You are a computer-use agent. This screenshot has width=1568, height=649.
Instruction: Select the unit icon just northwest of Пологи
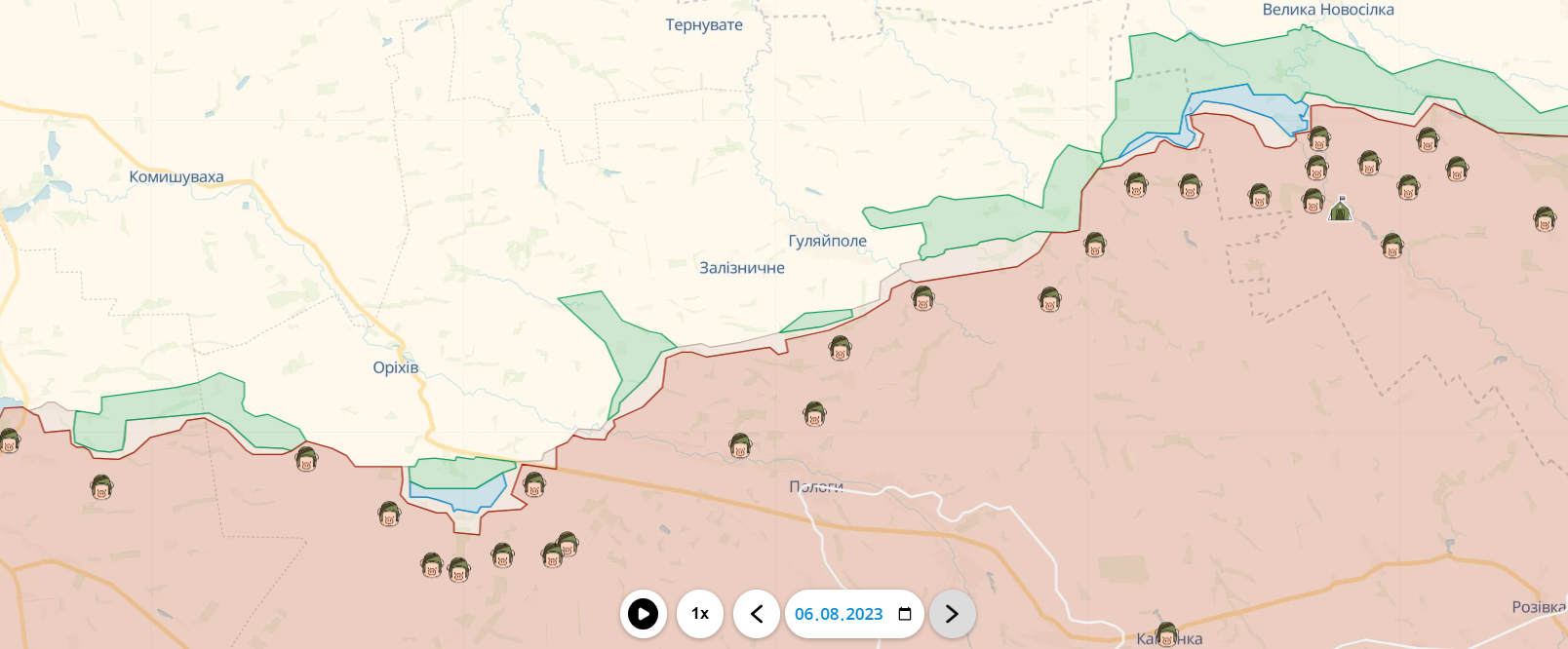740,446
